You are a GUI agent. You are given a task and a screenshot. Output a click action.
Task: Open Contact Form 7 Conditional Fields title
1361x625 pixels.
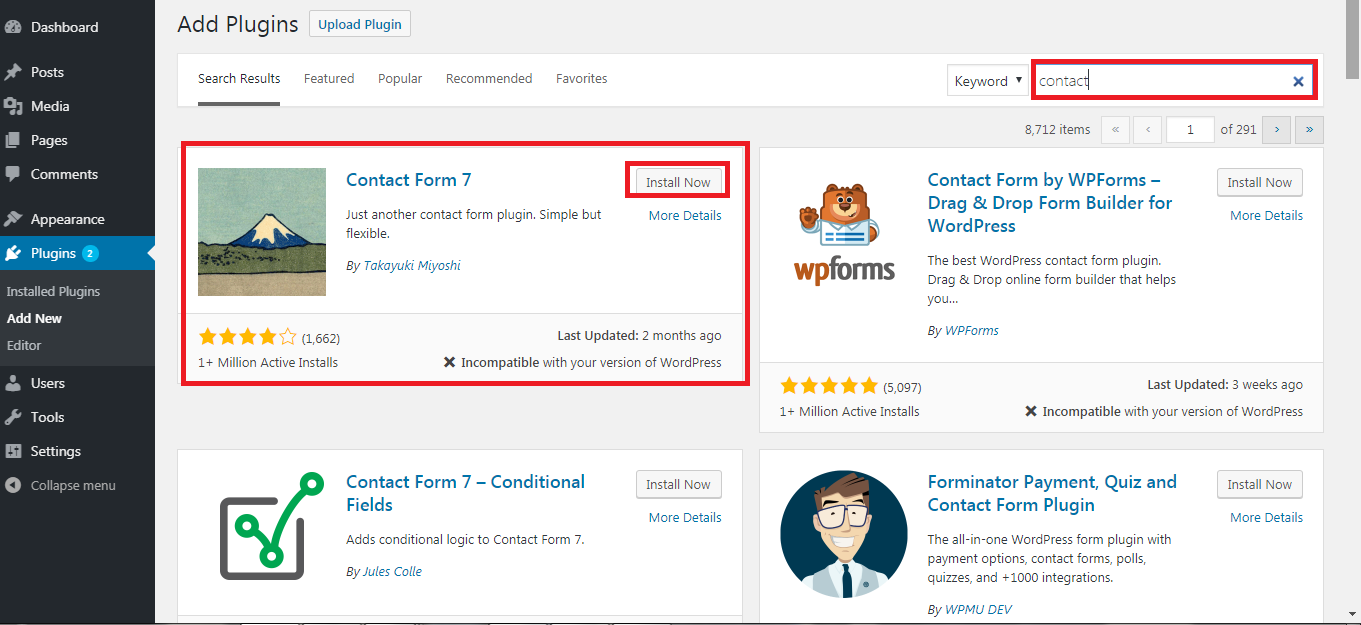click(x=465, y=493)
